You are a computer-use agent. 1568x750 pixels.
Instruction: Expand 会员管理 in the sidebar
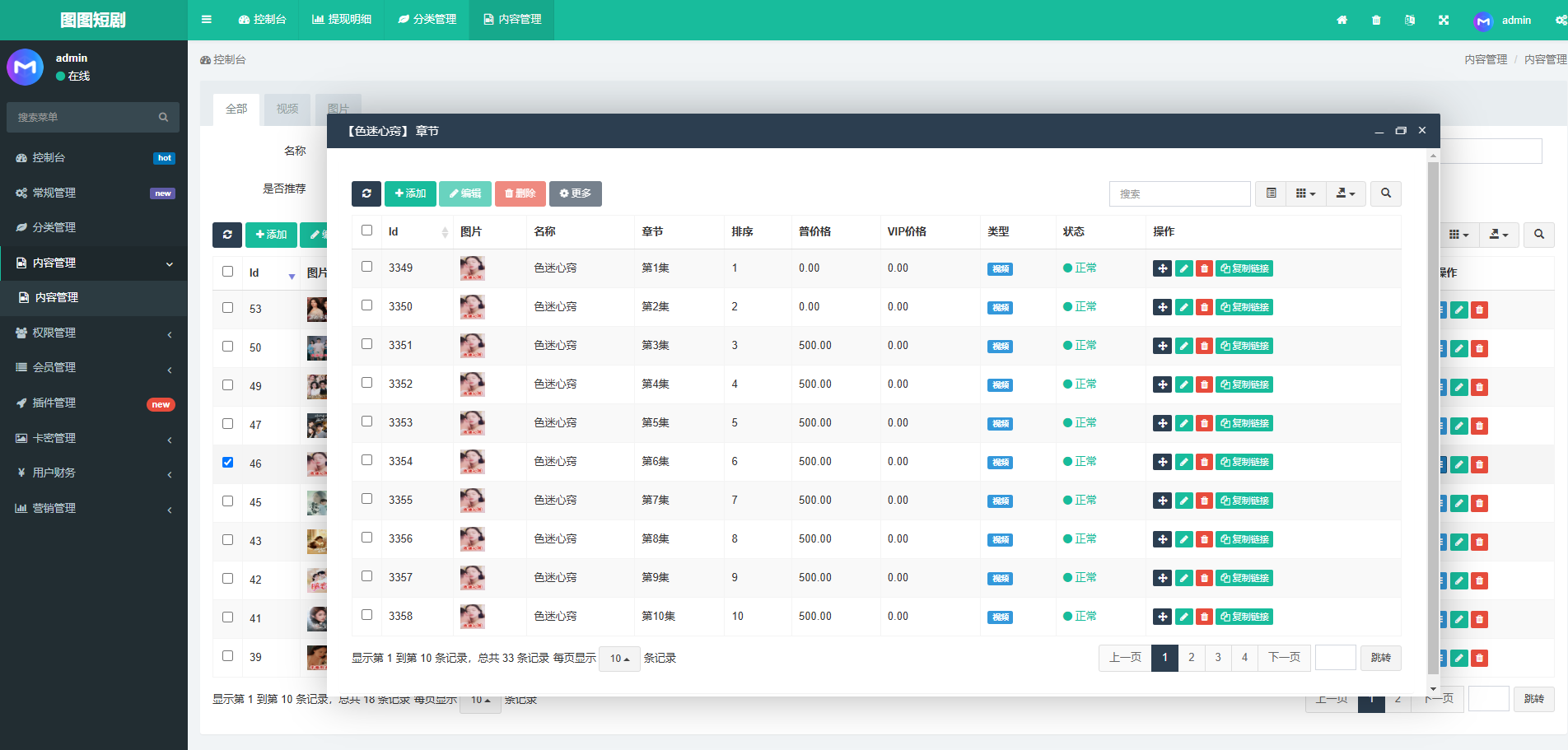click(94, 368)
